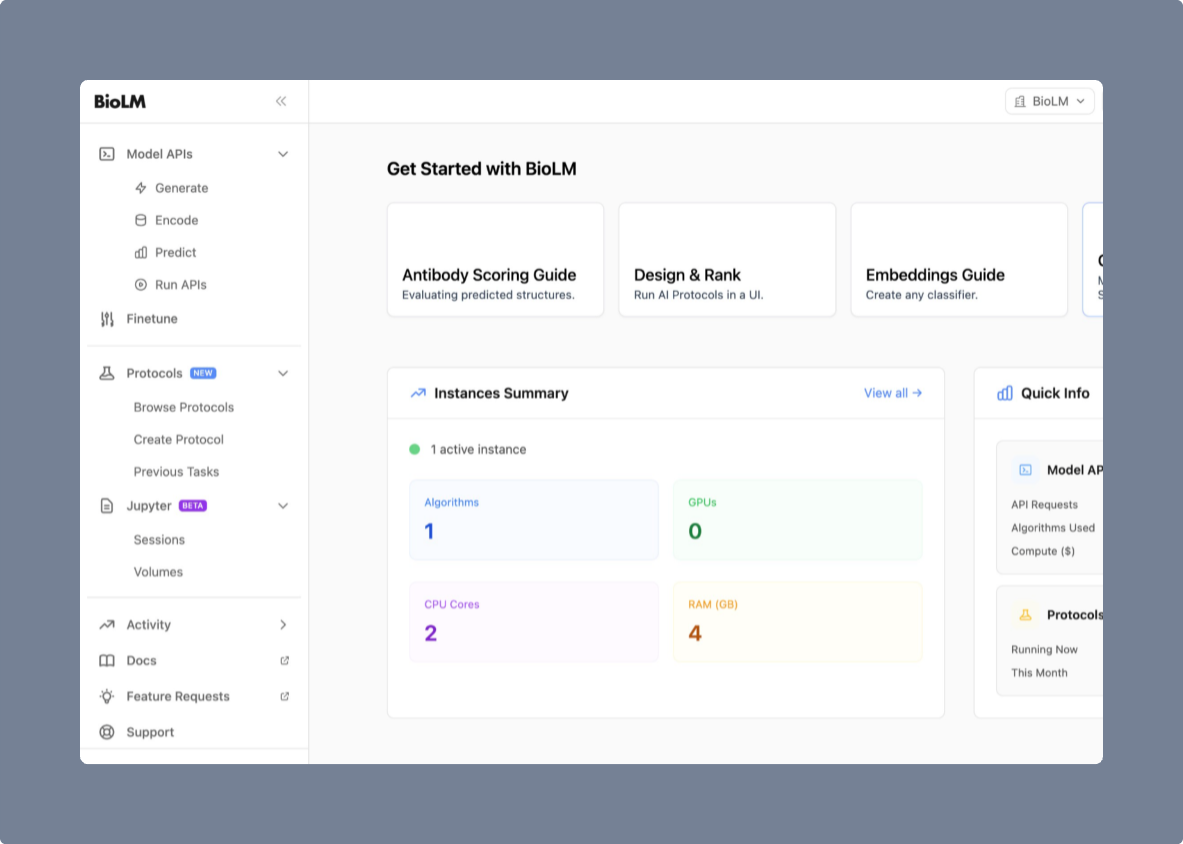Select the Generate spark icon
The image size is (1183, 844).
click(141, 187)
